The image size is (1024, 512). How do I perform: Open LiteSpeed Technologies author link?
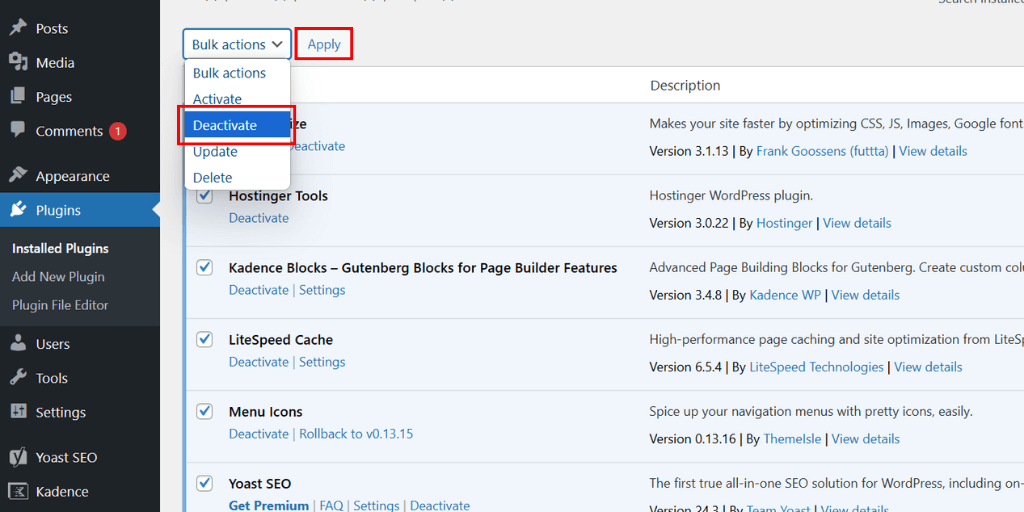coord(816,367)
